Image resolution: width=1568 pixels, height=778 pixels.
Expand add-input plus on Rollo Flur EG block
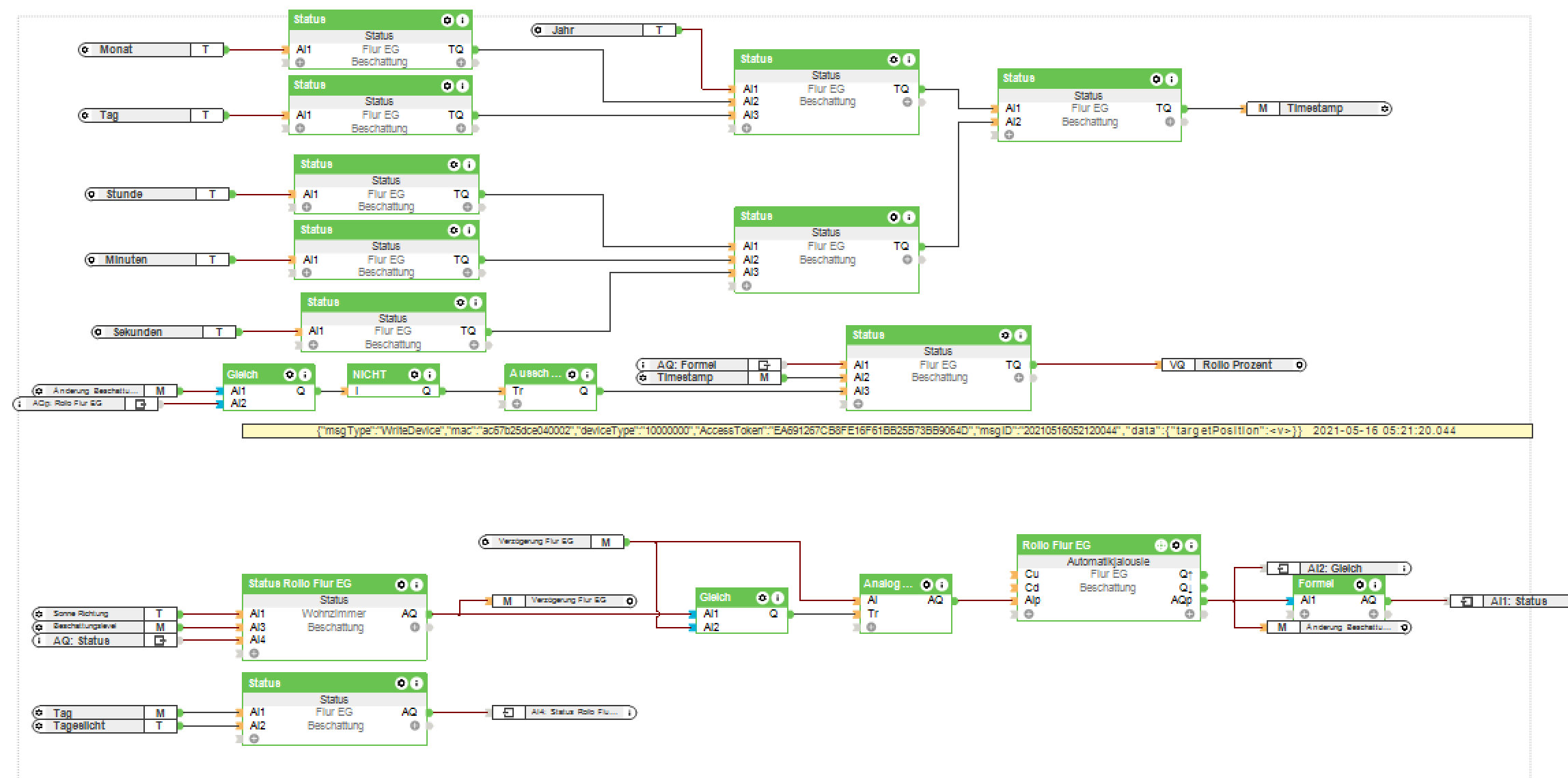click(x=1029, y=614)
